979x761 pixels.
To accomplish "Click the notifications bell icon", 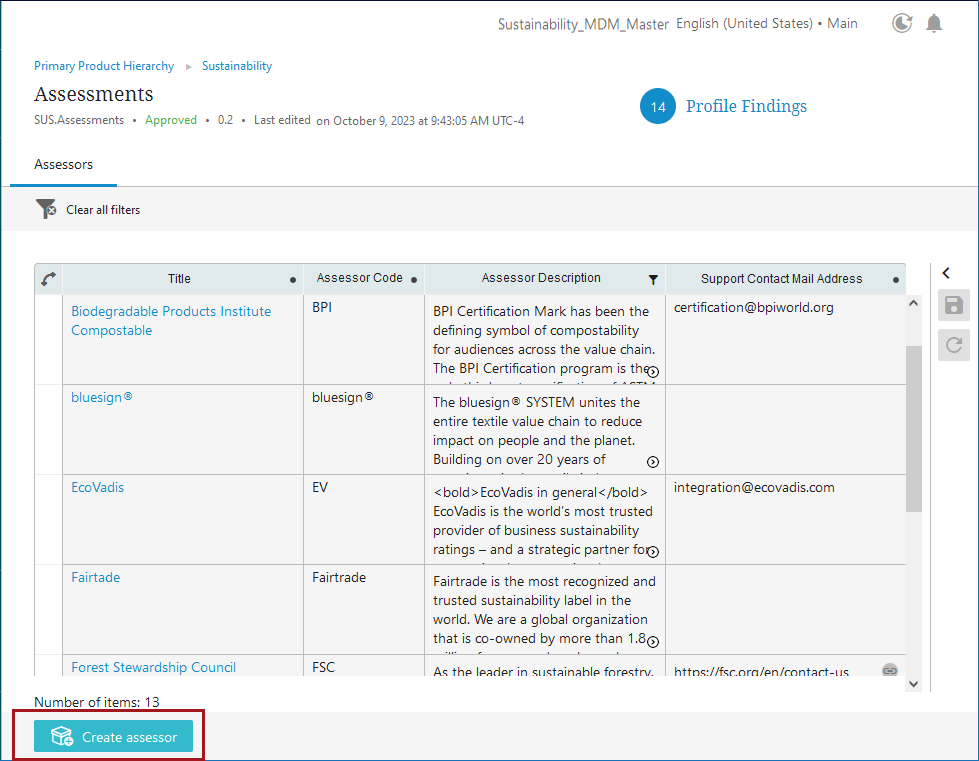I will [x=933, y=23].
